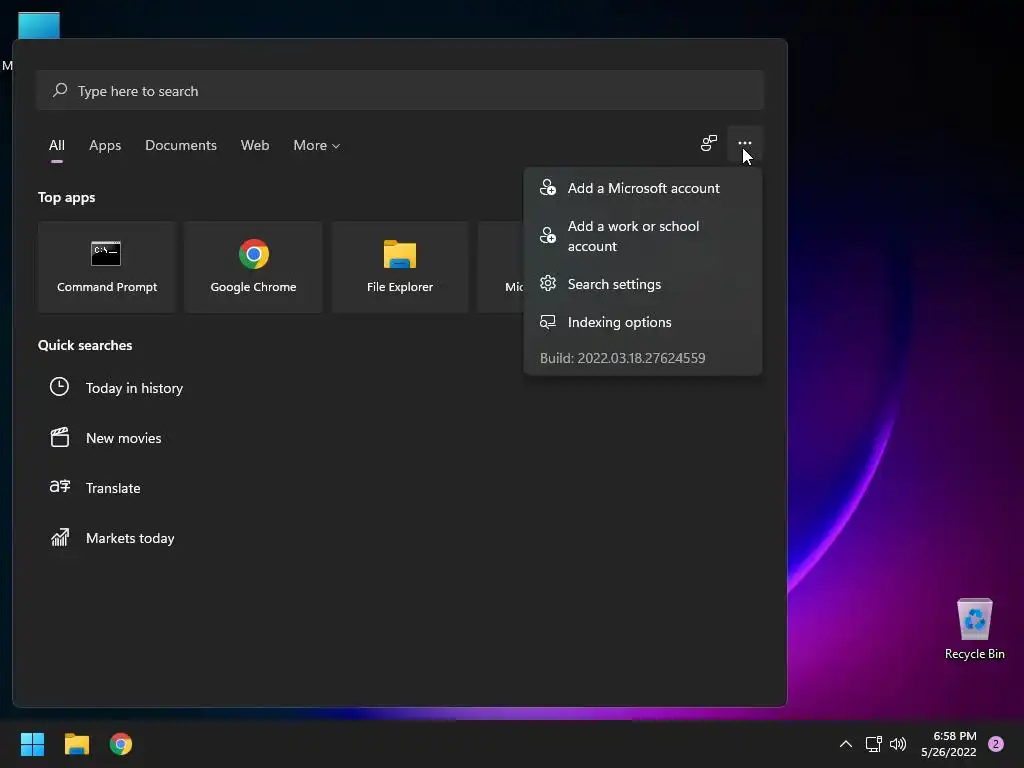Click the network icon in system tray
Viewport: 1024px width, 768px height.
[873, 744]
